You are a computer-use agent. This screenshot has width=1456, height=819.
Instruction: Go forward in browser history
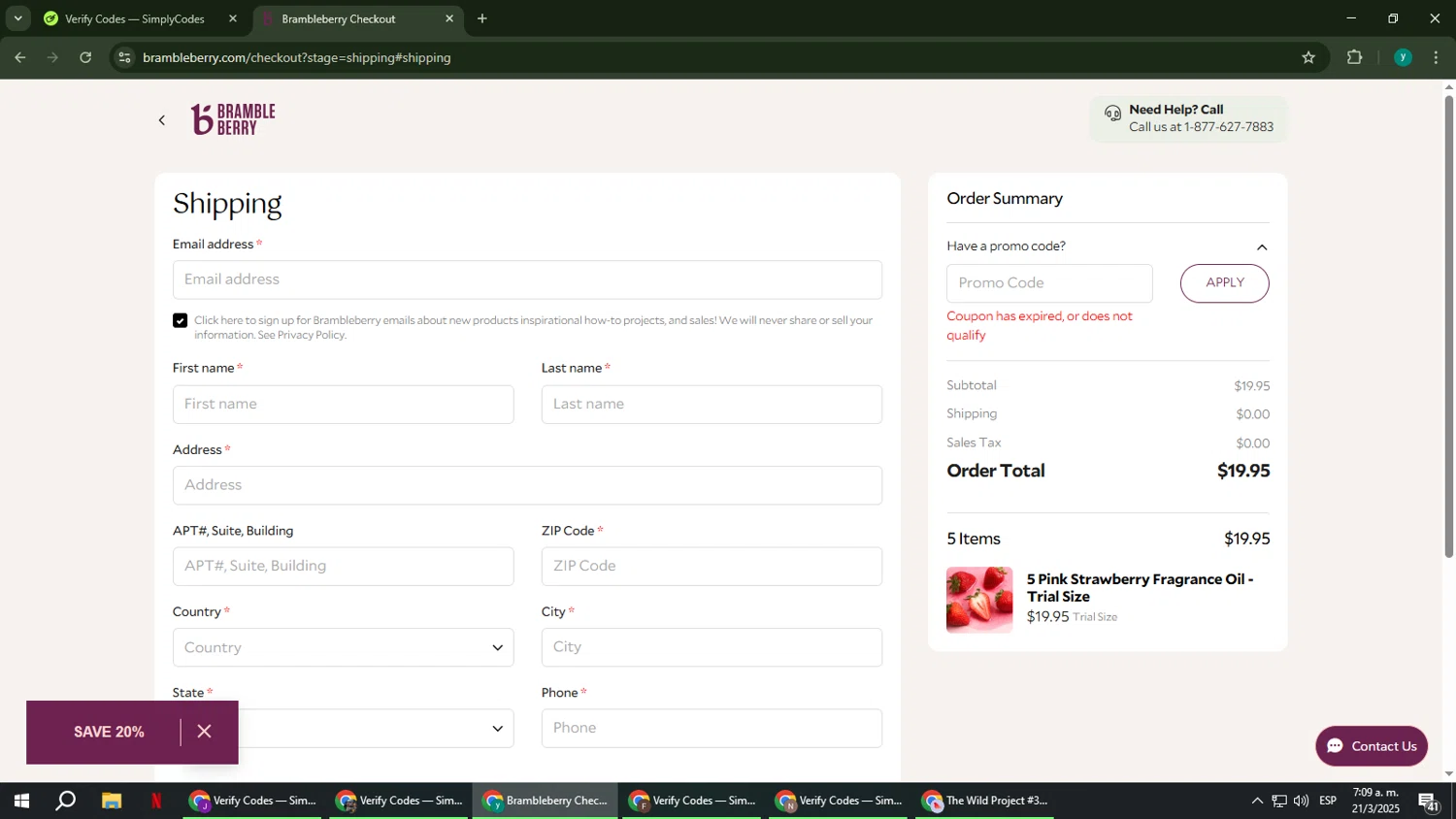pyautogui.click(x=52, y=57)
